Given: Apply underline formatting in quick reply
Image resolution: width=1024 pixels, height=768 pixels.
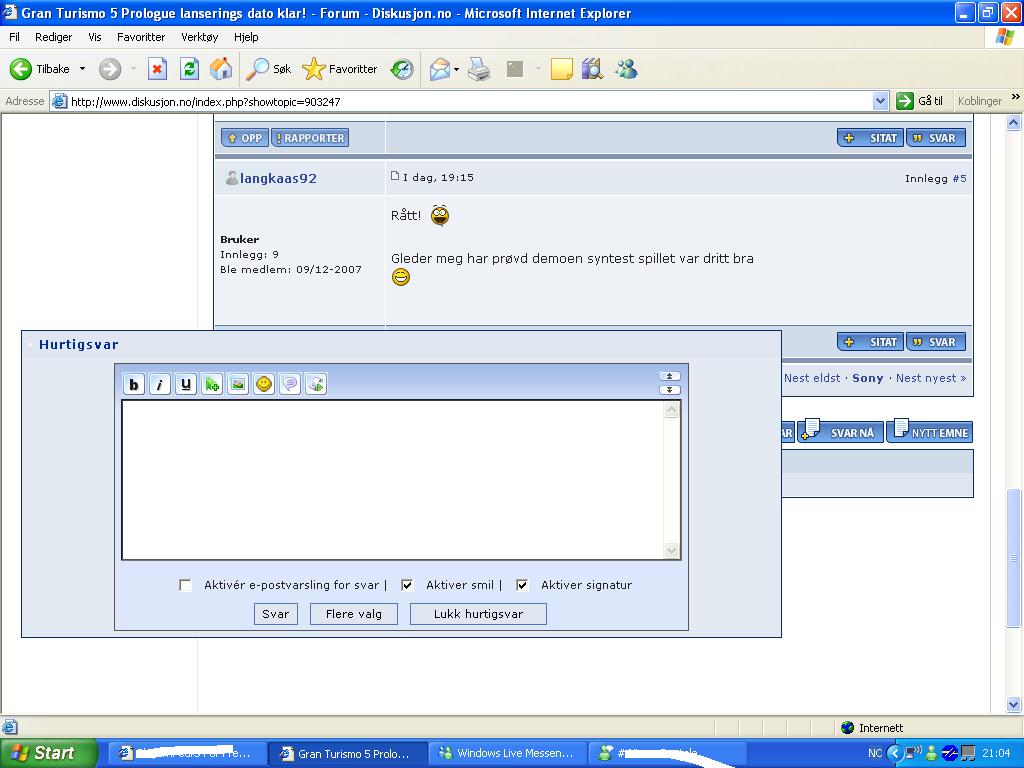Looking at the screenshot, I should 186,384.
